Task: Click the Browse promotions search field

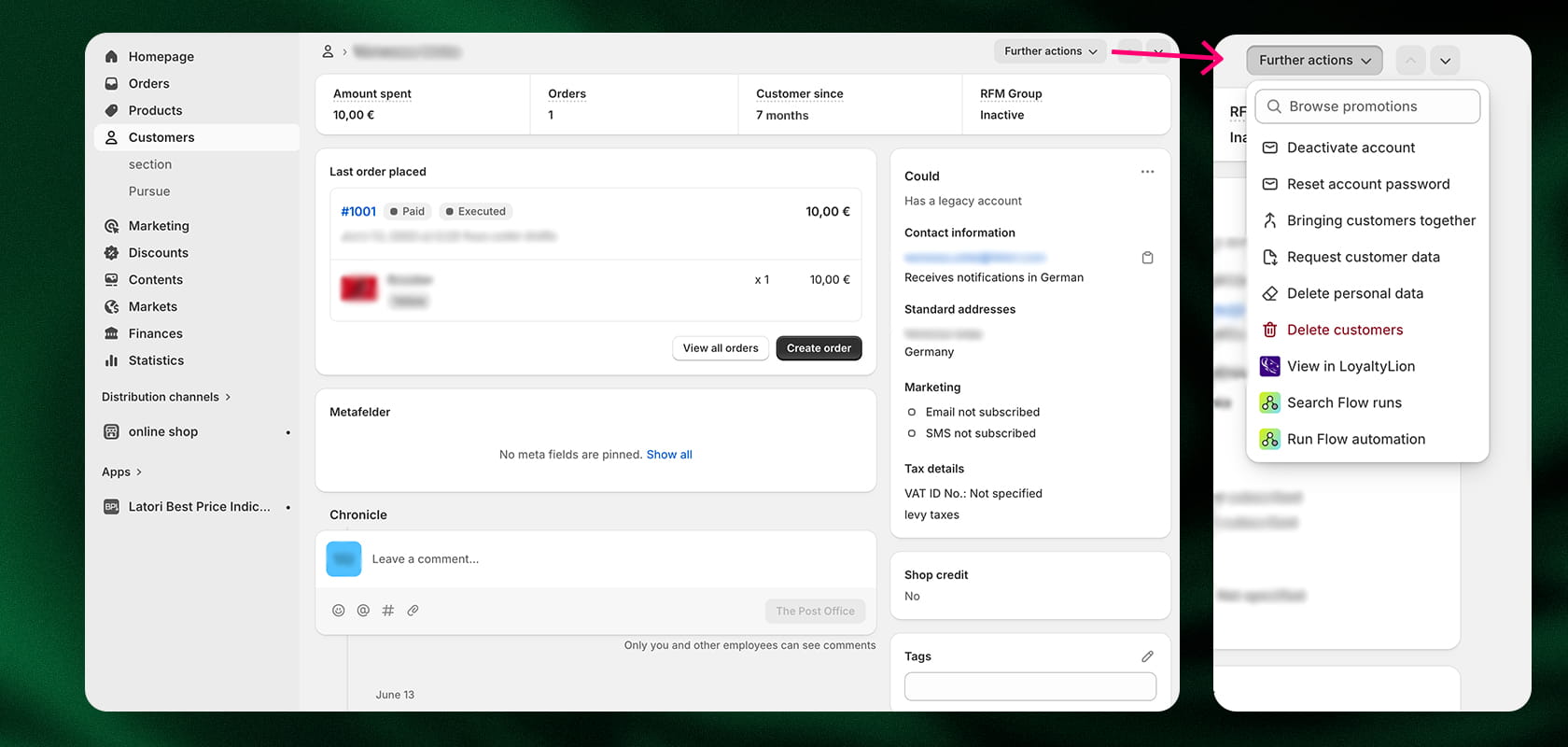Action: [1367, 106]
